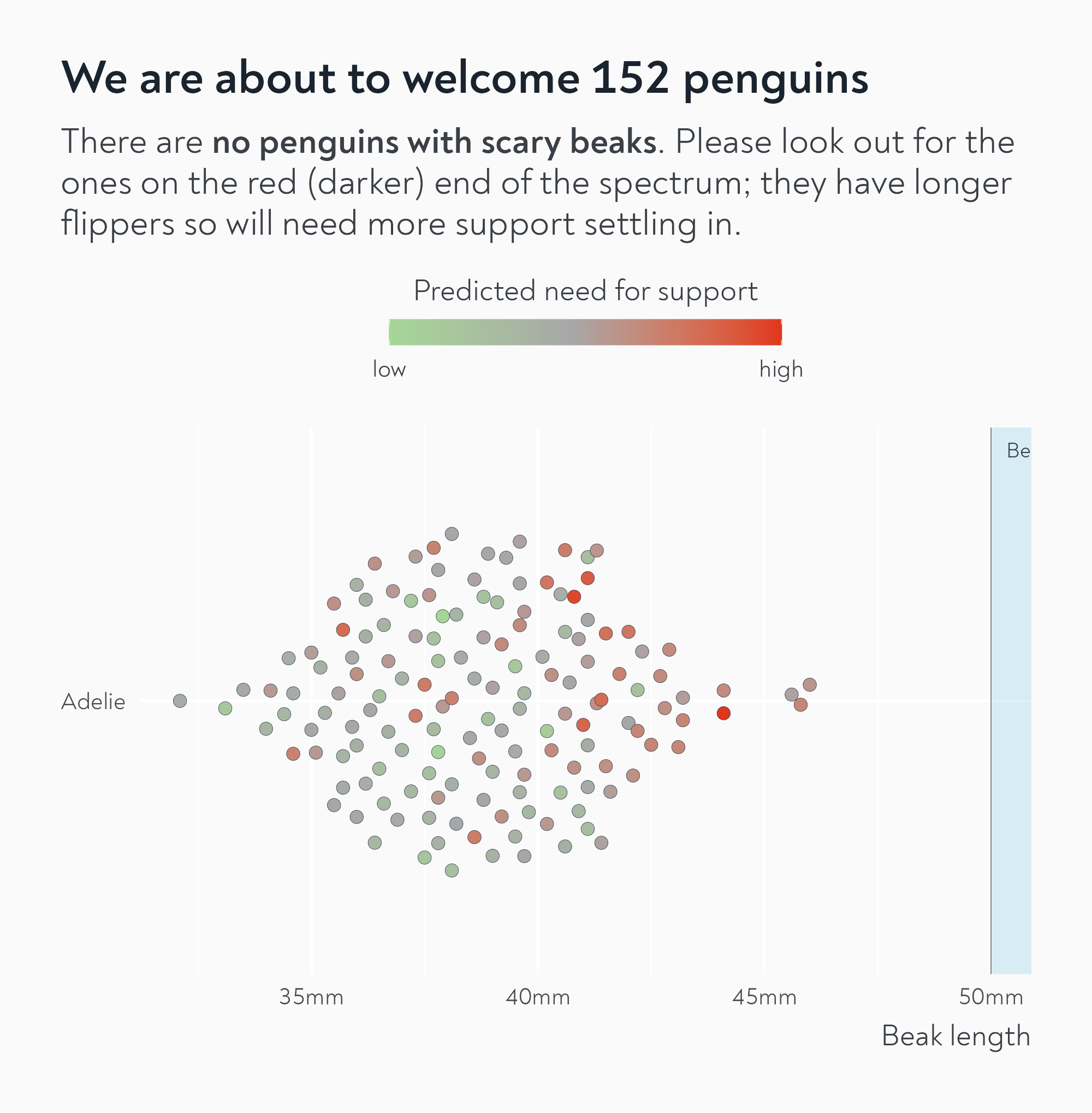
Task: Click the "40mm" axis tick label
Action: [537, 997]
